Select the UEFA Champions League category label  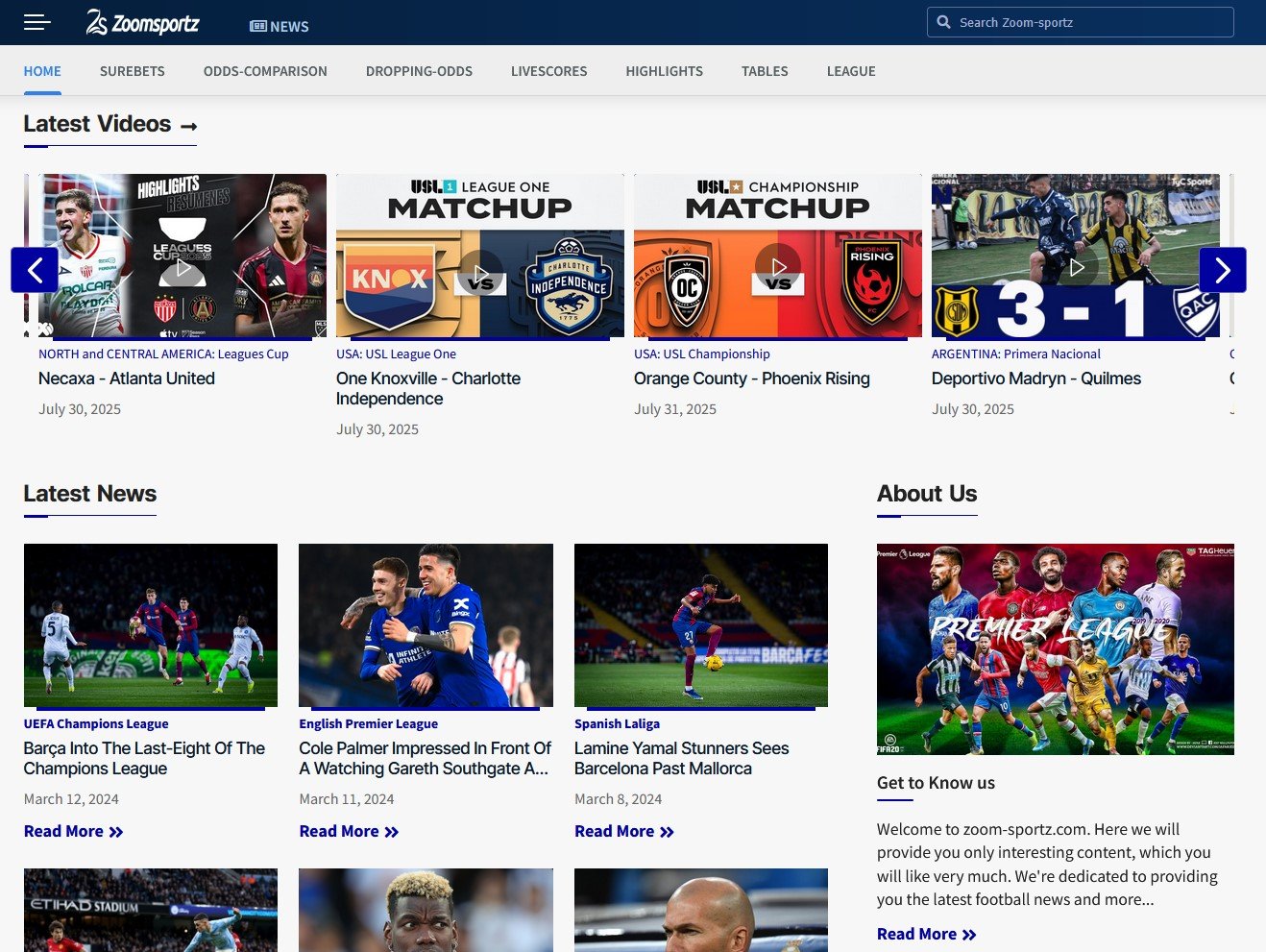[96, 723]
